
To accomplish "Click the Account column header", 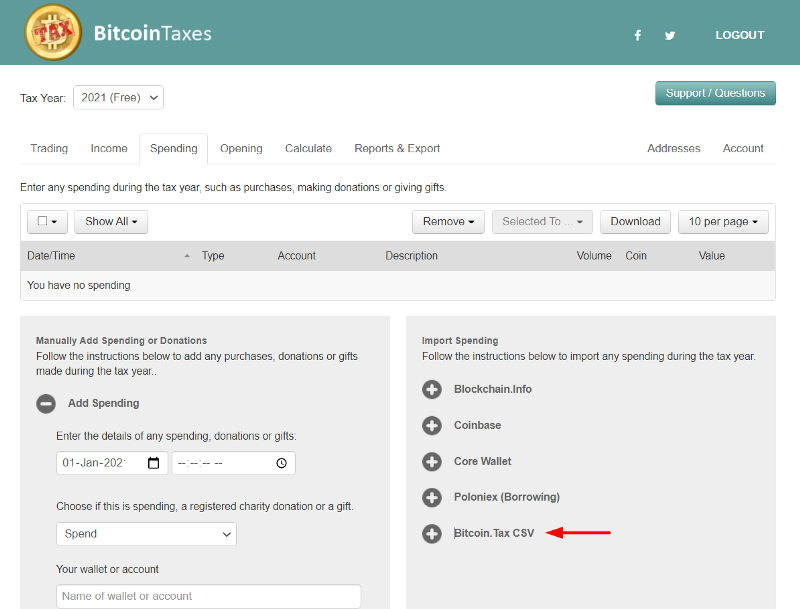I will pyautogui.click(x=296, y=256).
